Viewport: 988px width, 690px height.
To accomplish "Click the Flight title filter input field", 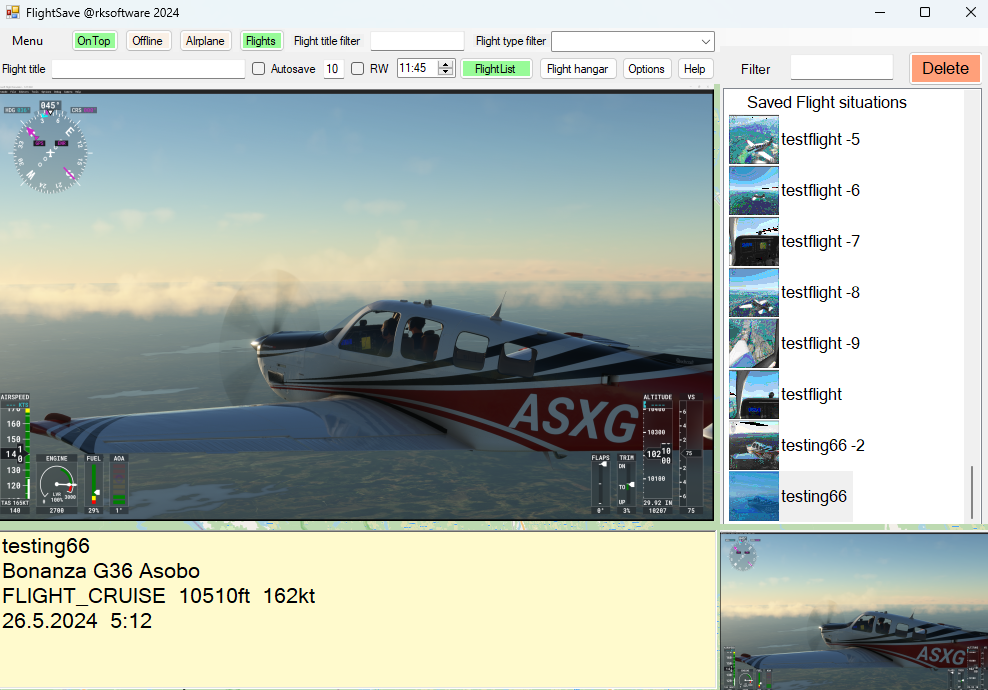I will 417,41.
